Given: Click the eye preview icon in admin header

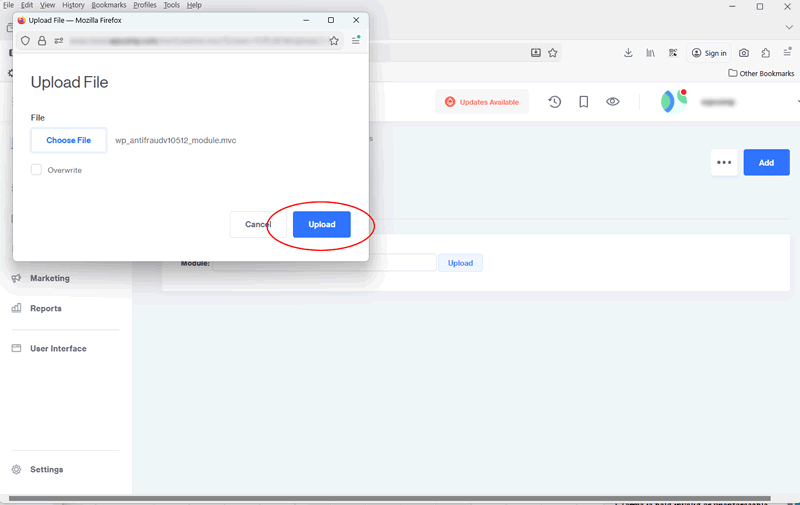Looking at the screenshot, I should coord(613,102).
